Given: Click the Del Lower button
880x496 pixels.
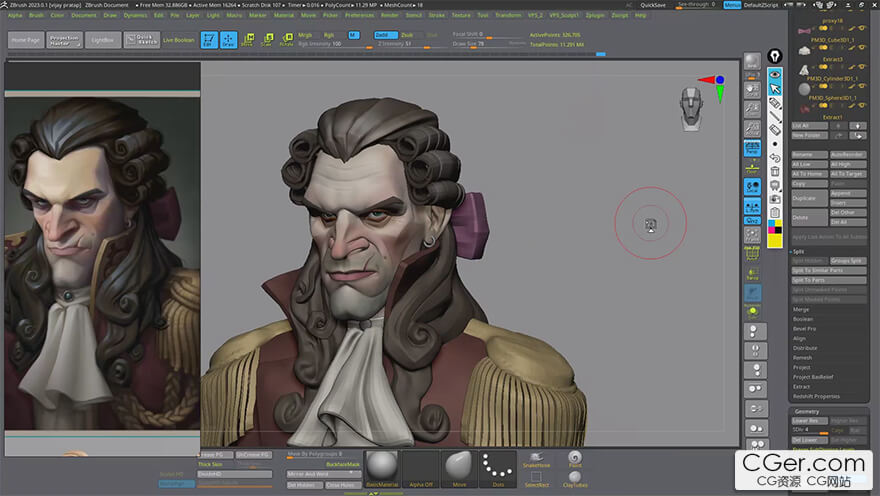Looking at the screenshot, I should tap(809, 440).
